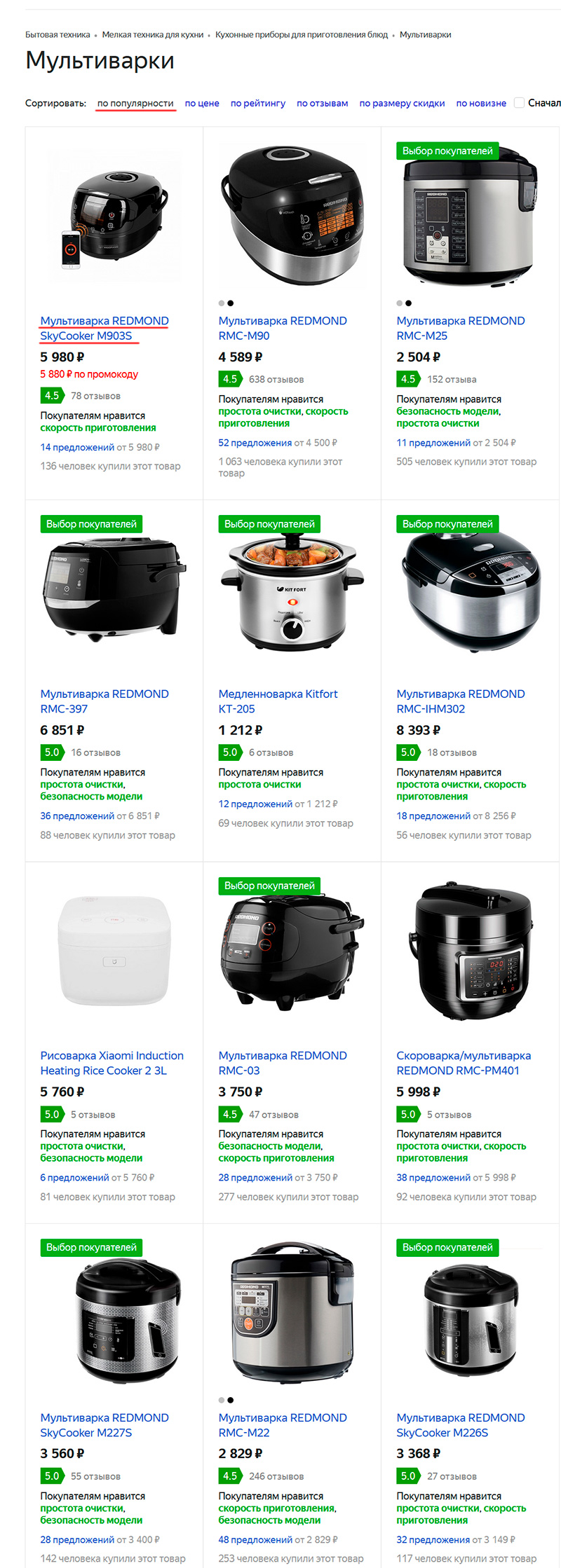Sort by 'по размеру скидки'
561x1568 pixels.
pyautogui.click(x=402, y=103)
